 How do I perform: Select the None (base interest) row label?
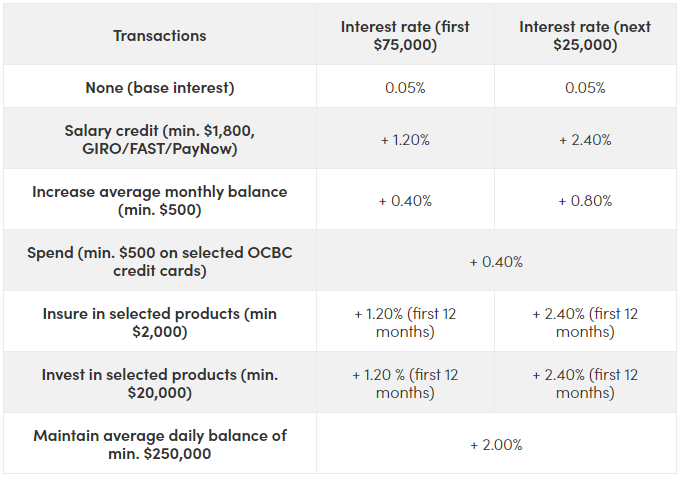(x=160, y=88)
